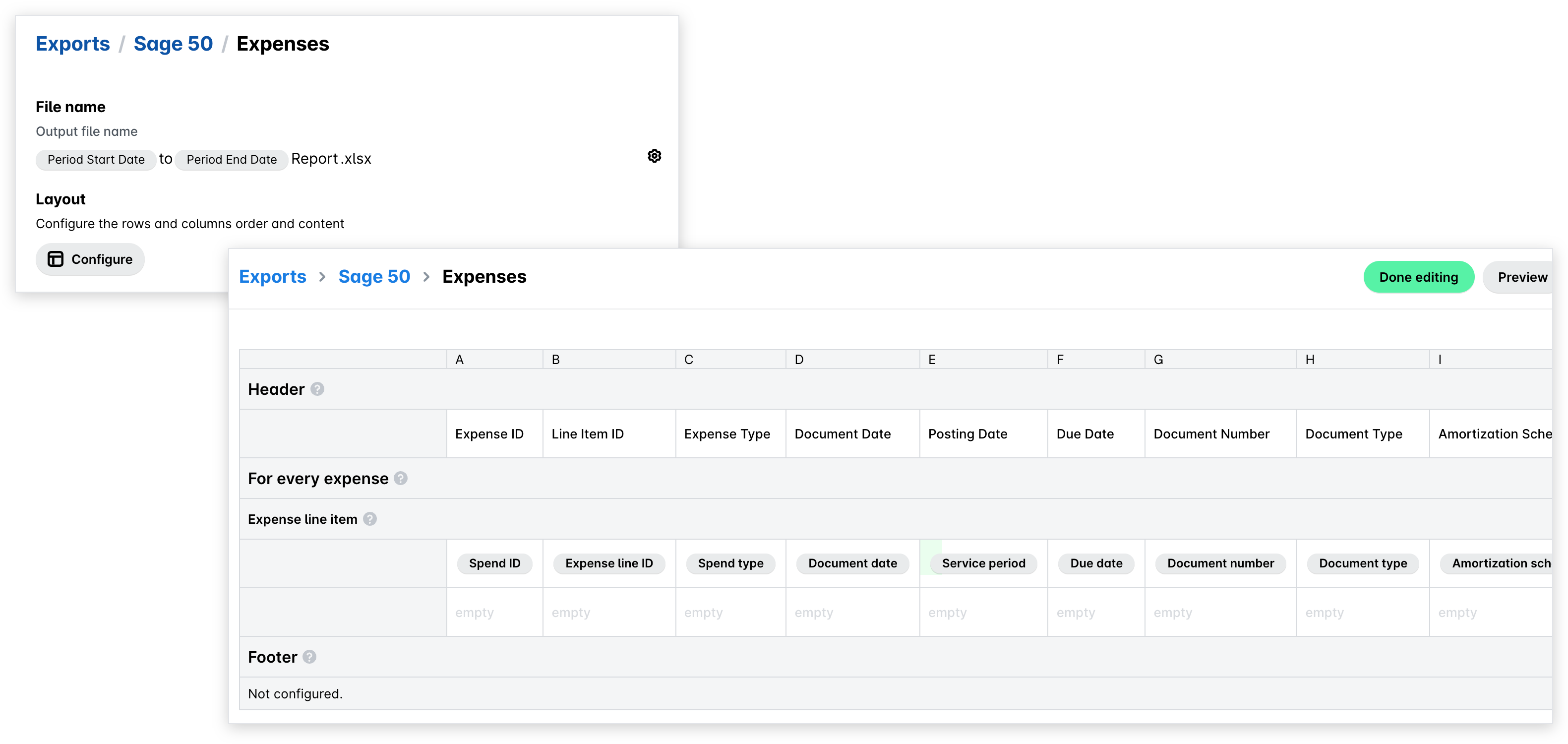Select column A header
This screenshot has height=744, width=1568.
[495, 359]
